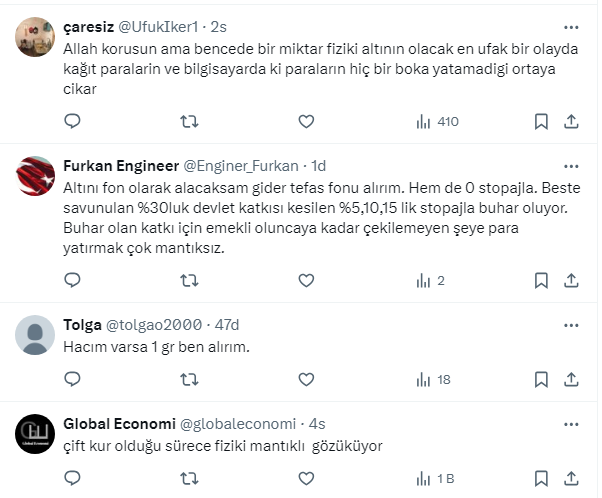This screenshot has width=602, height=498.
Task: Retweet Tolga's post
Action: 188,379
